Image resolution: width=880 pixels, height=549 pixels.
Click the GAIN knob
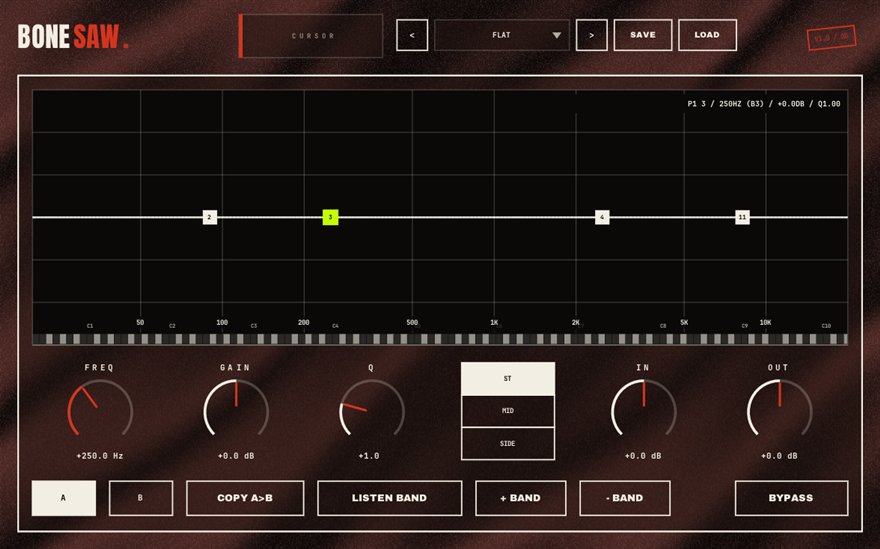click(x=236, y=410)
